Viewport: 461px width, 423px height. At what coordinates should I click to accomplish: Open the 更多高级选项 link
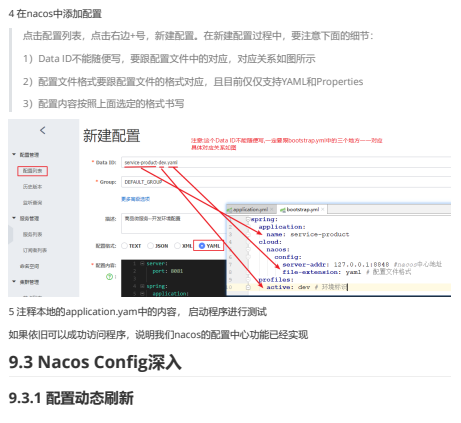(135, 199)
